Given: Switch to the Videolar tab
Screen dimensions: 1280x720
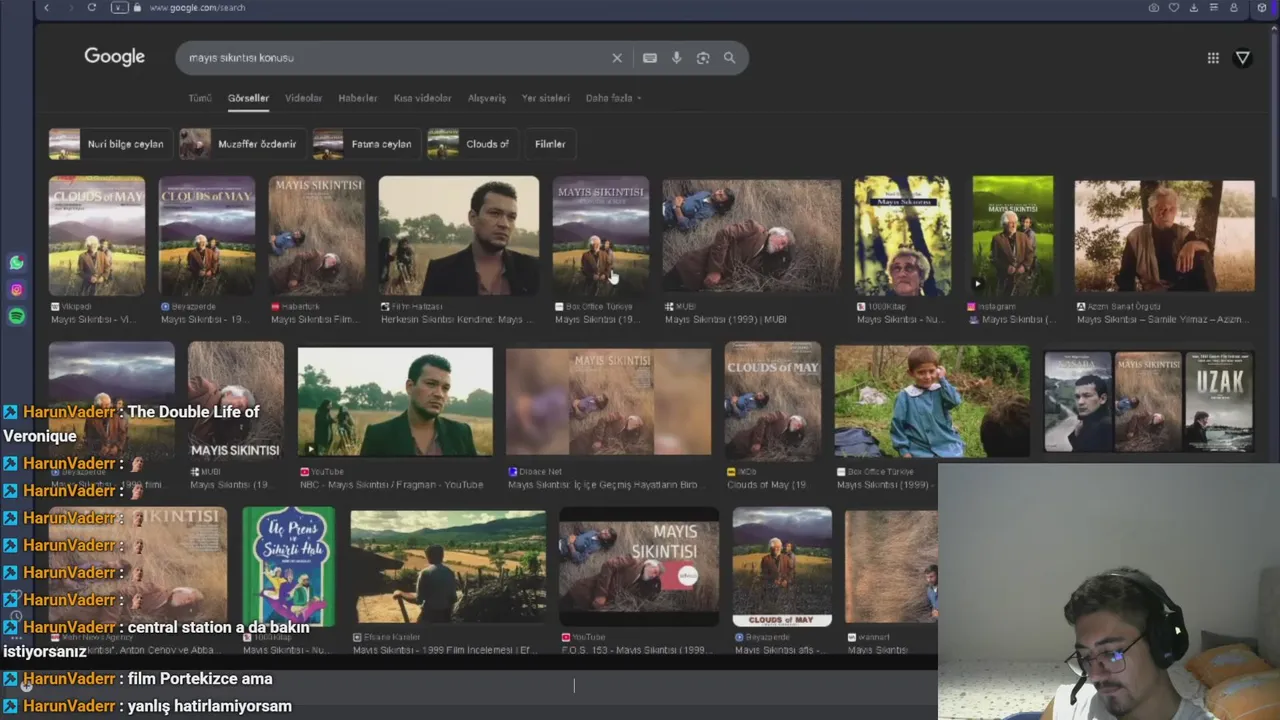Looking at the screenshot, I should point(303,98).
